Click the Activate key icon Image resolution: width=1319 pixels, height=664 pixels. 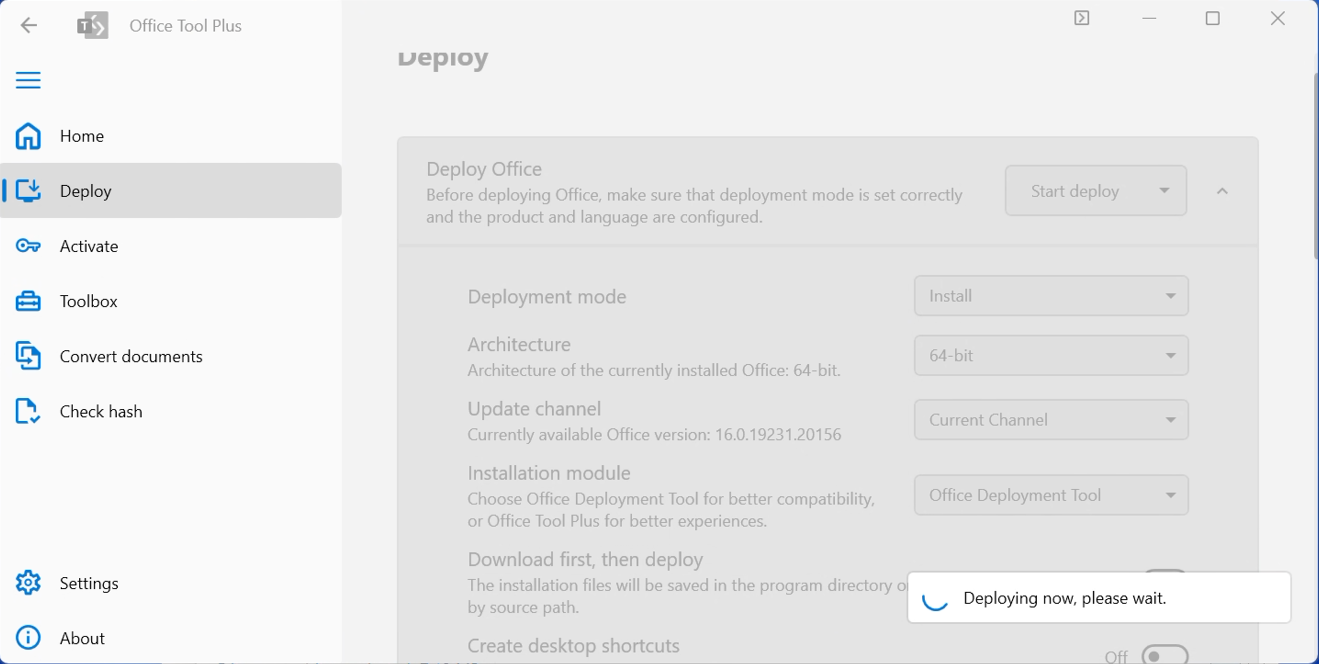tap(28, 246)
